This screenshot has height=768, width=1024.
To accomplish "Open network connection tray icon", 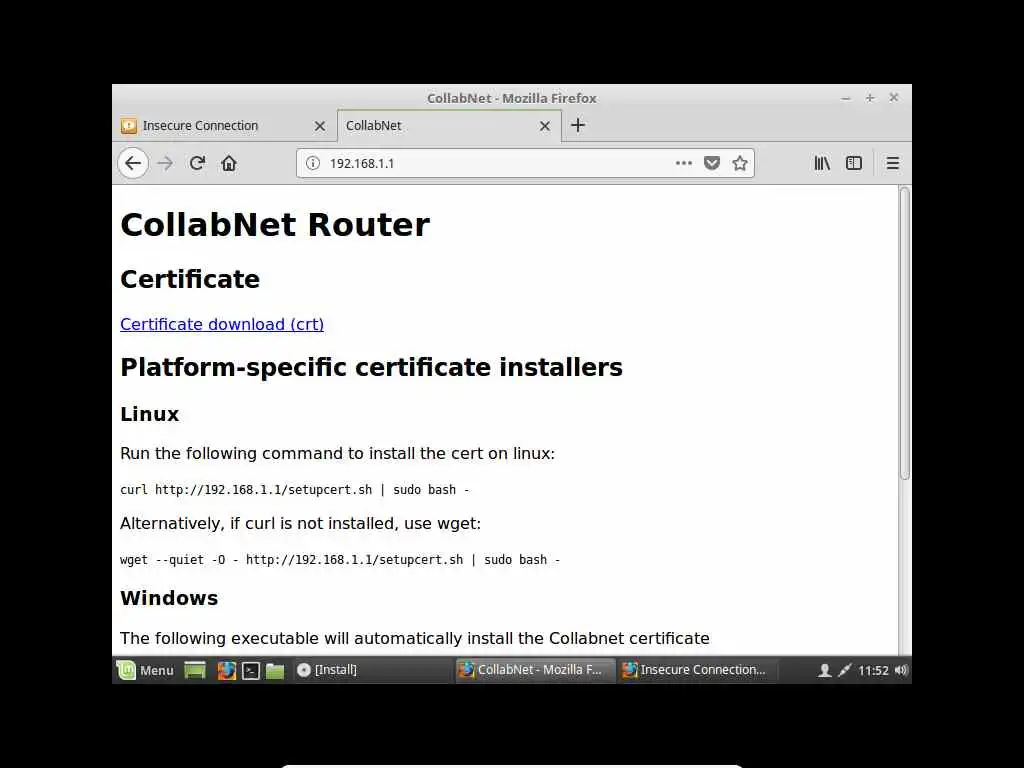I will pyautogui.click(x=844, y=670).
